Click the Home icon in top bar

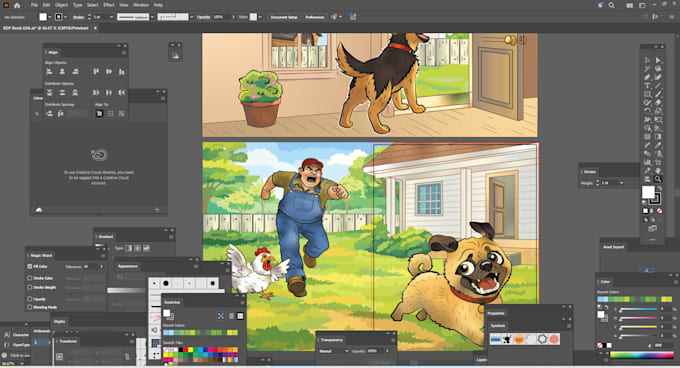pos(17,5)
